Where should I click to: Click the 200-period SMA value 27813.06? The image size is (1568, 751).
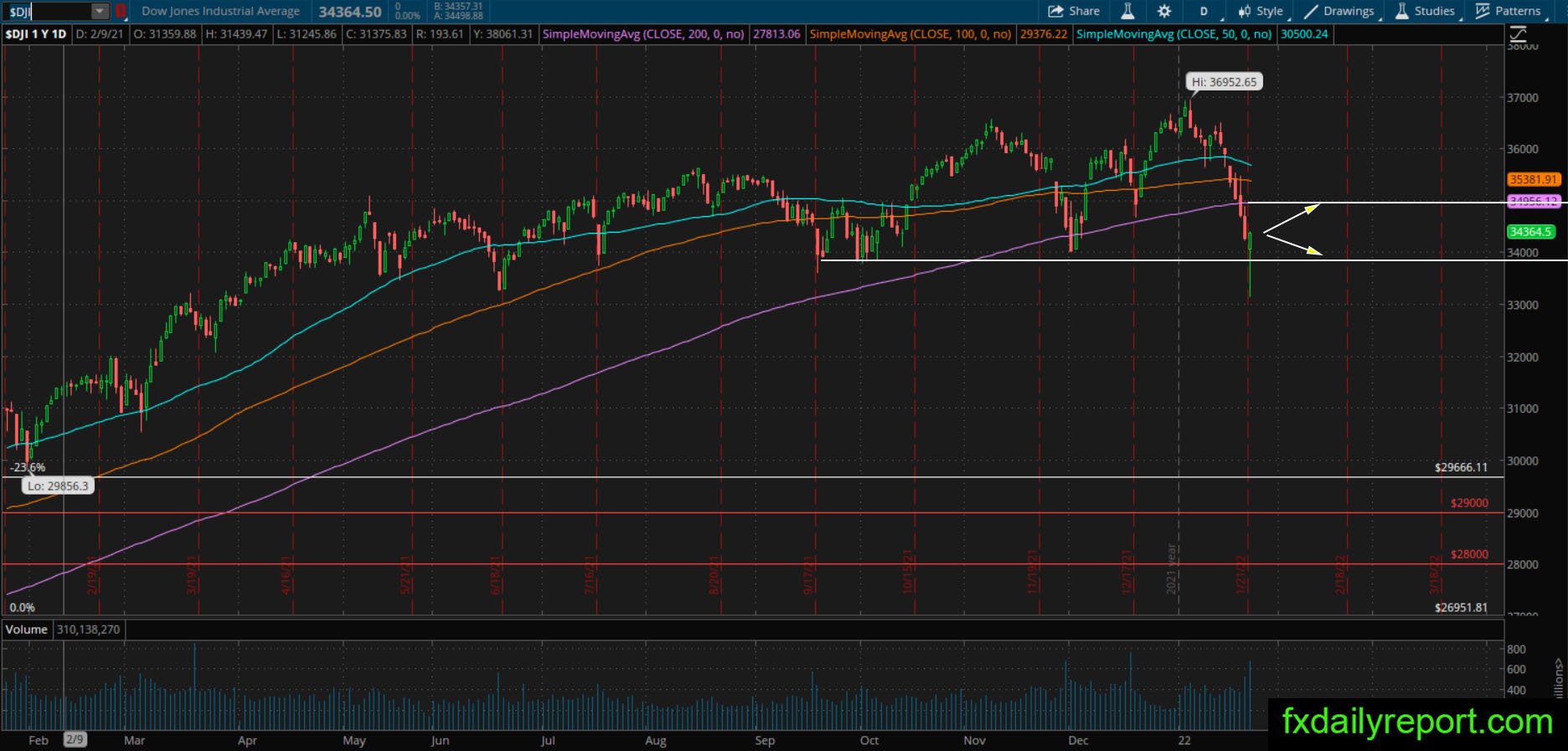click(776, 34)
